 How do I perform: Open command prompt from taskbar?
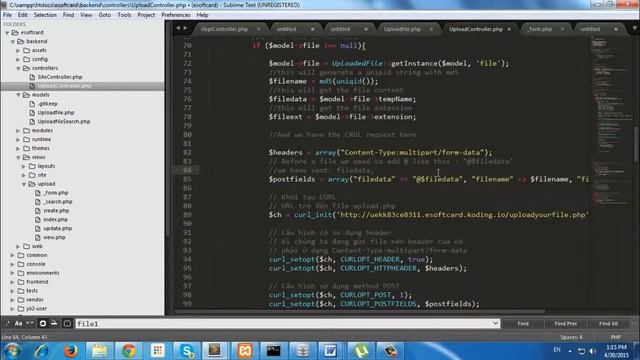pos(273,351)
